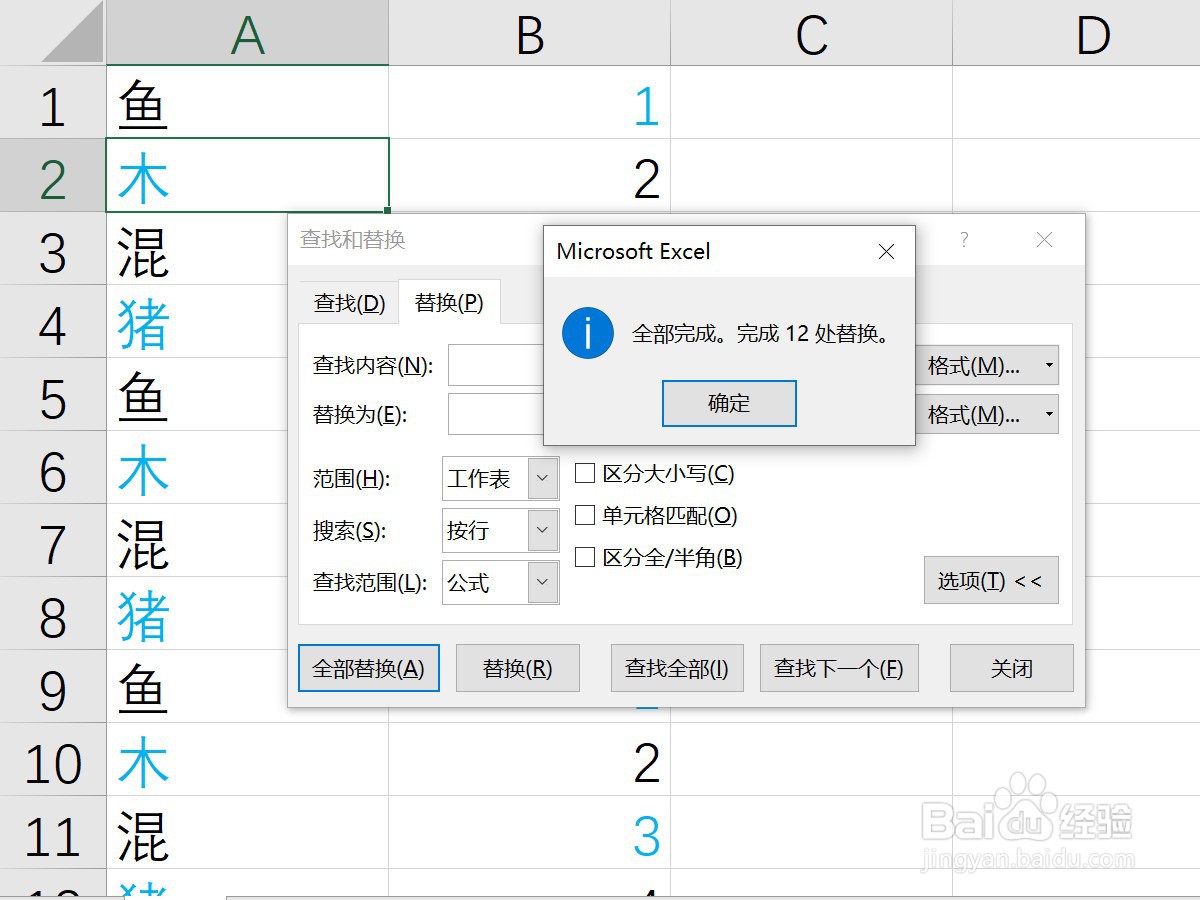This screenshot has height=900, width=1200.
Task: Click the 替换(R) button
Action: 517,668
